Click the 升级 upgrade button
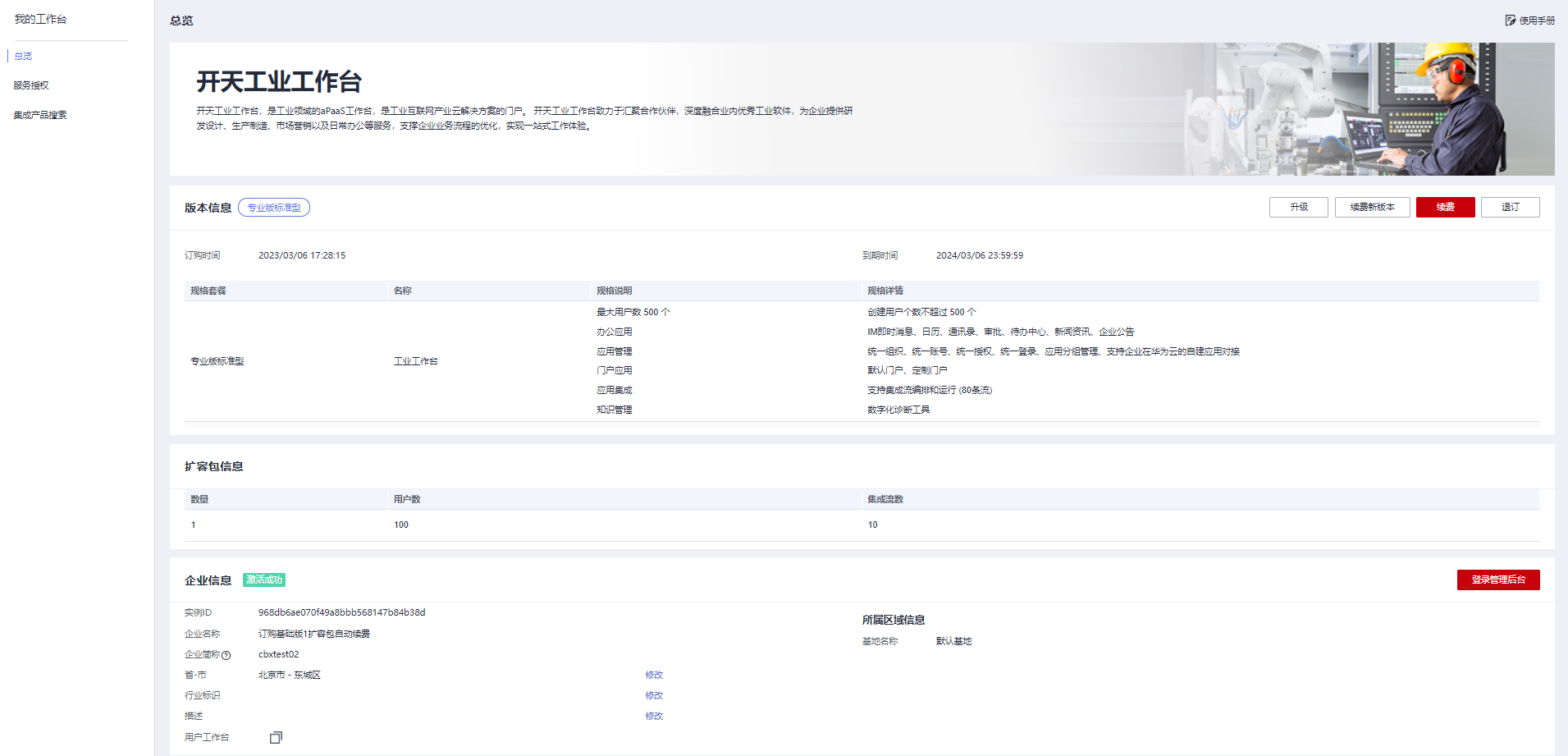 point(1298,207)
